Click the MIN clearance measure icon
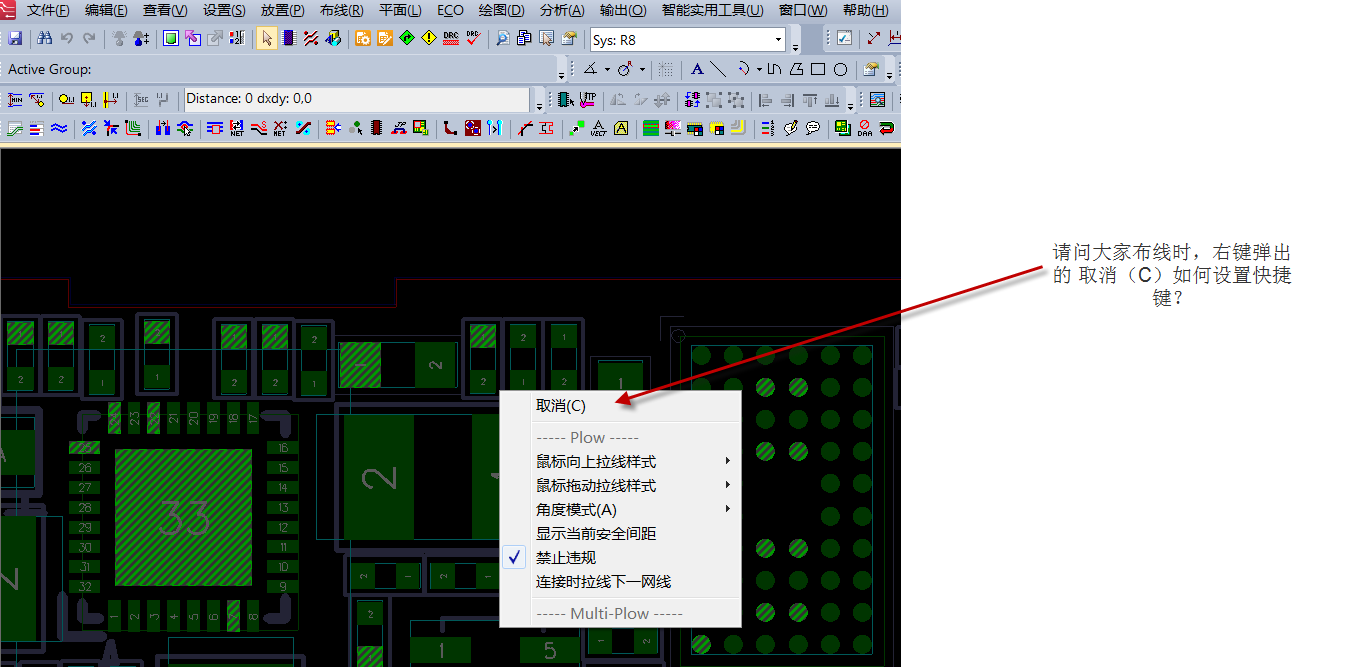 [15, 99]
